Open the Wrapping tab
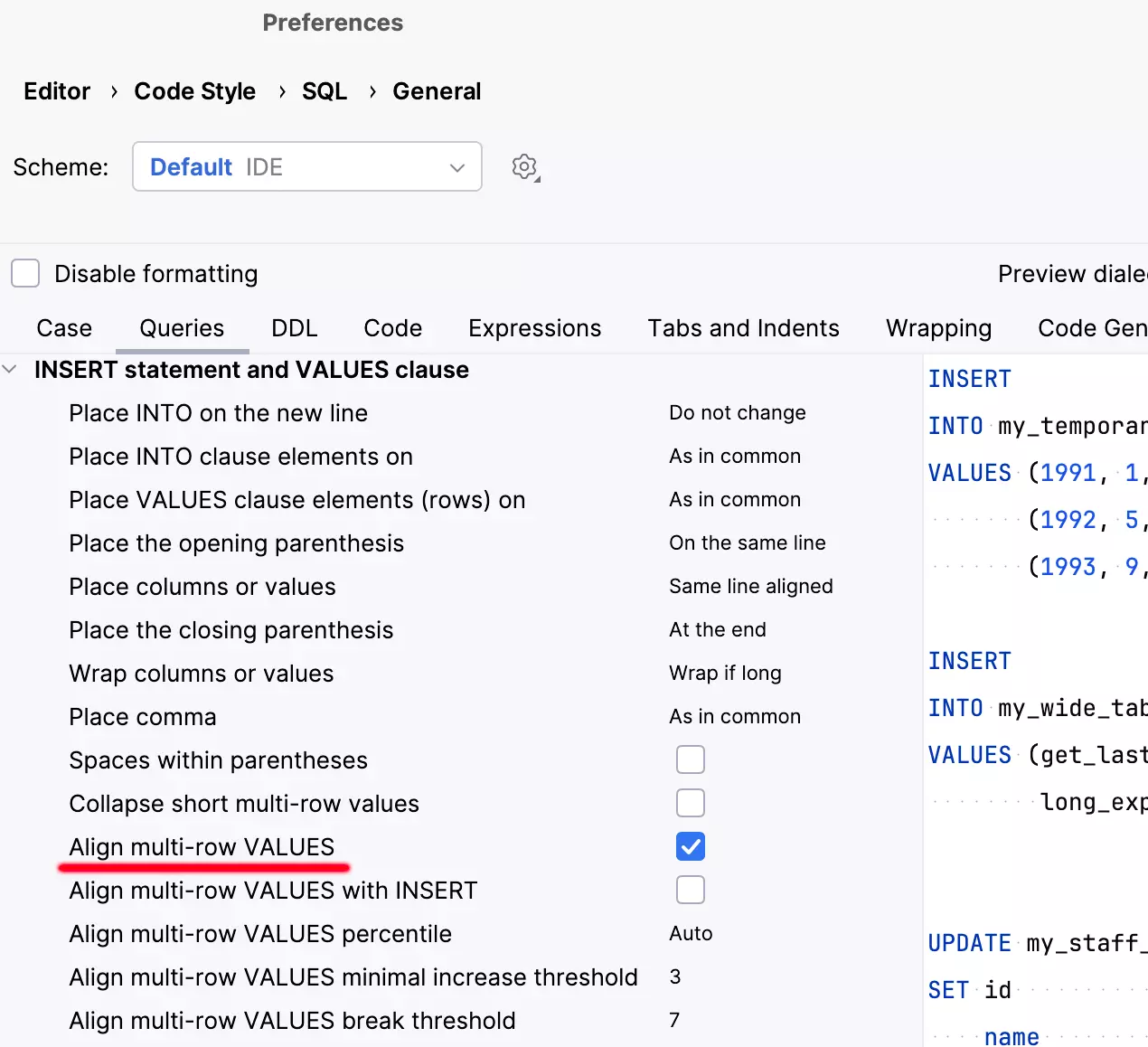This screenshot has width=1148, height=1047. [x=938, y=328]
